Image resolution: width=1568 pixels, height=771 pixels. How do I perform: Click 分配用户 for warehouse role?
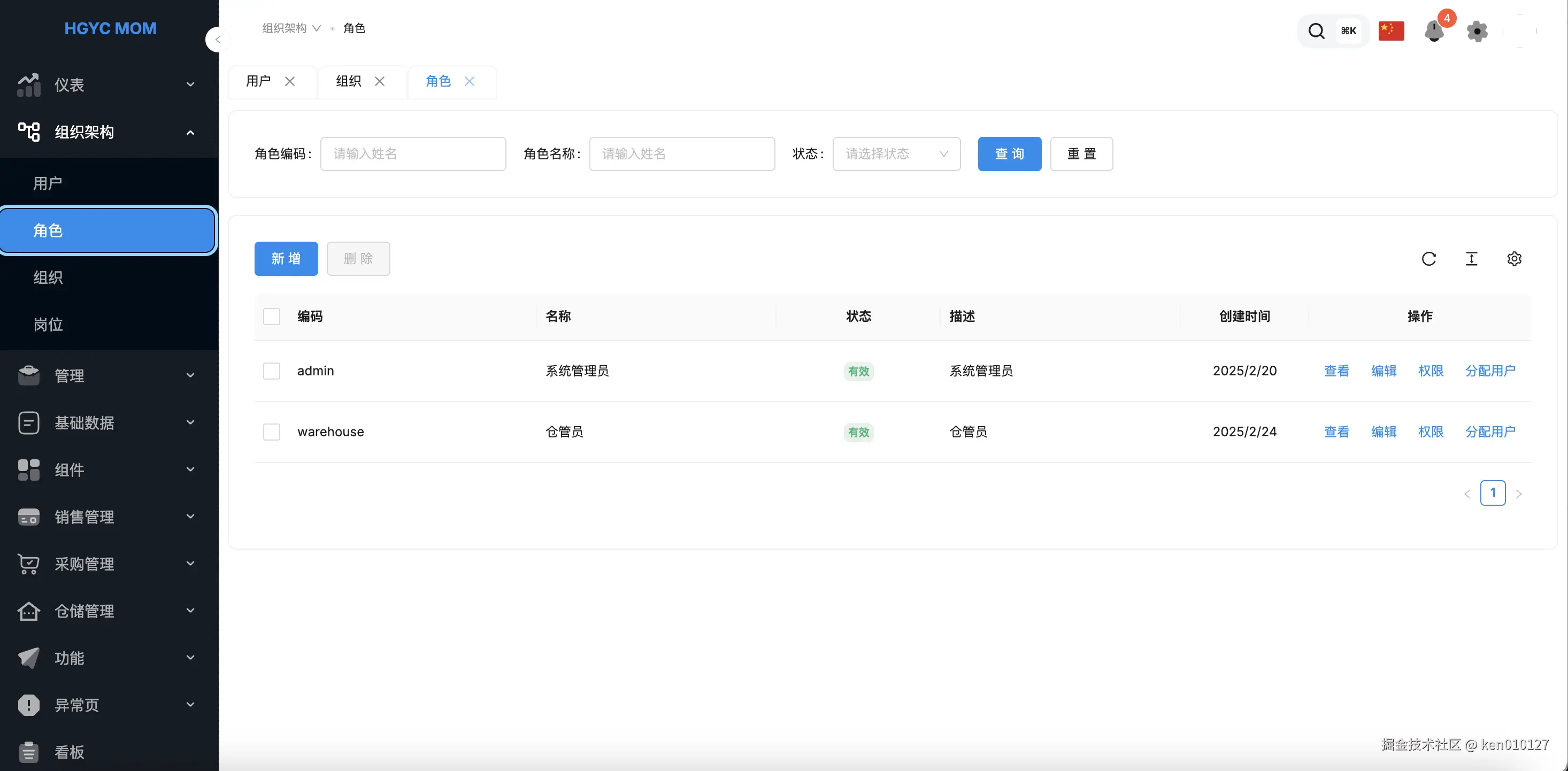coord(1489,431)
